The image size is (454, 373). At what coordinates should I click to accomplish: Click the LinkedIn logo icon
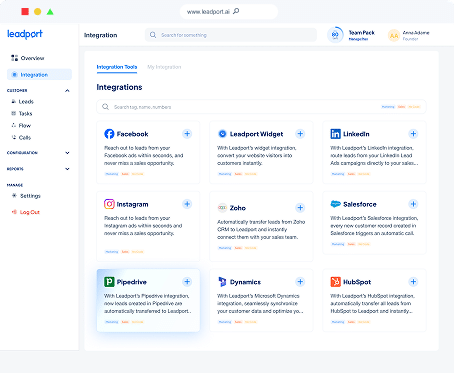coord(335,134)
